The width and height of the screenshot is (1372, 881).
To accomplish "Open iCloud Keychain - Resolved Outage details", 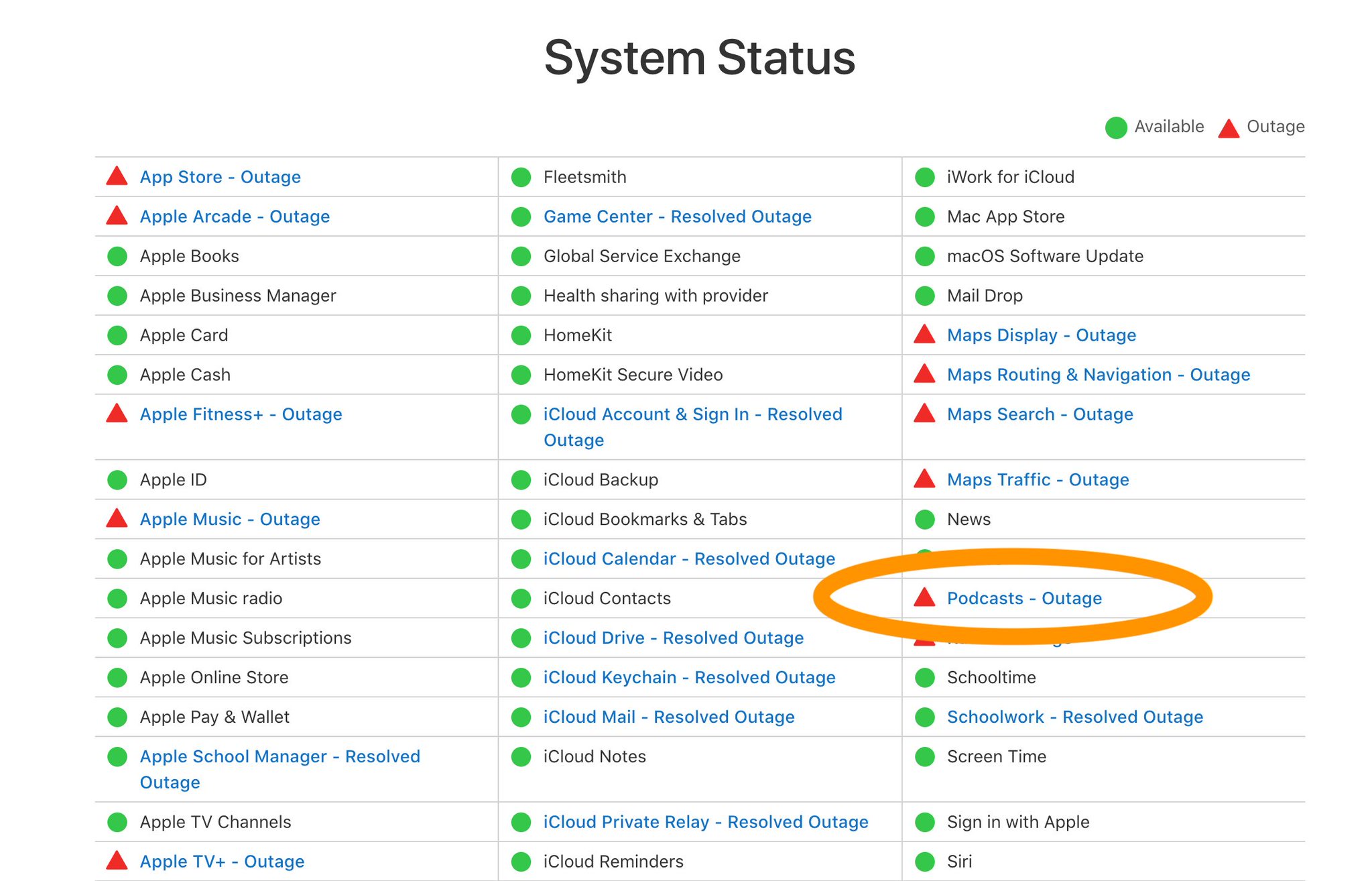I will pos(689,678).
